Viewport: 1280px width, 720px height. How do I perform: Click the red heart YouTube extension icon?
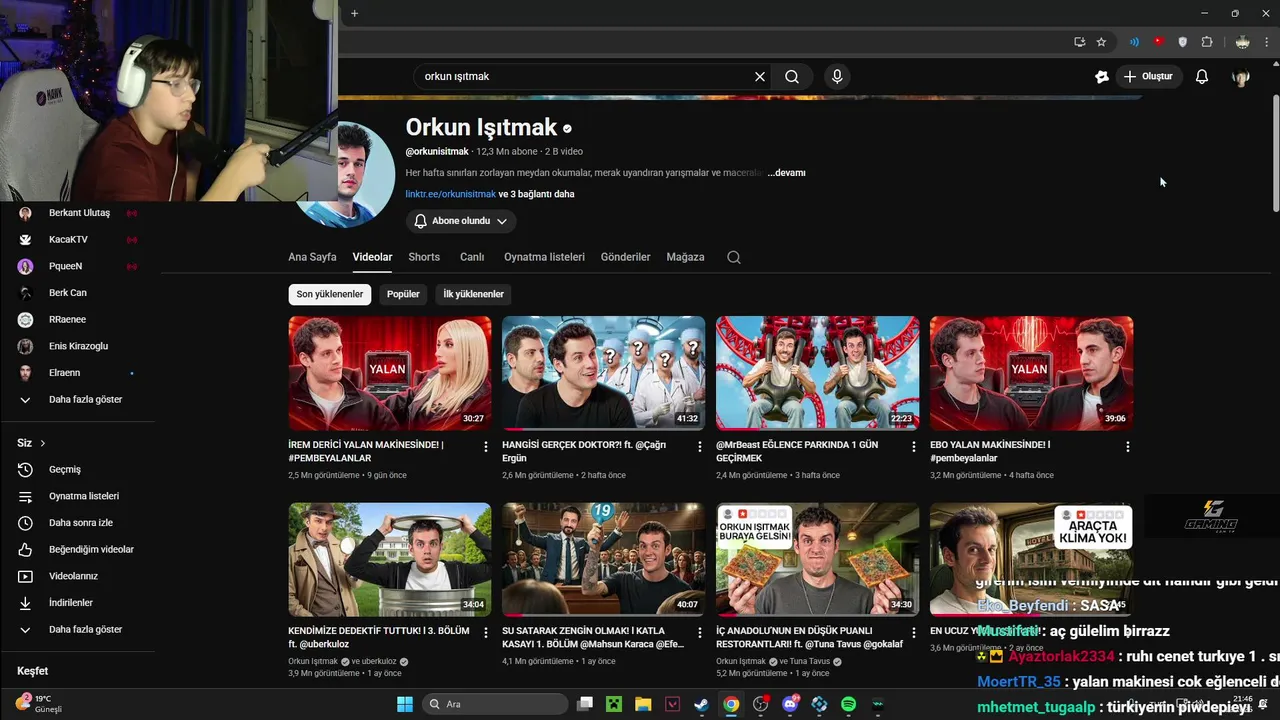(1158, 42)
